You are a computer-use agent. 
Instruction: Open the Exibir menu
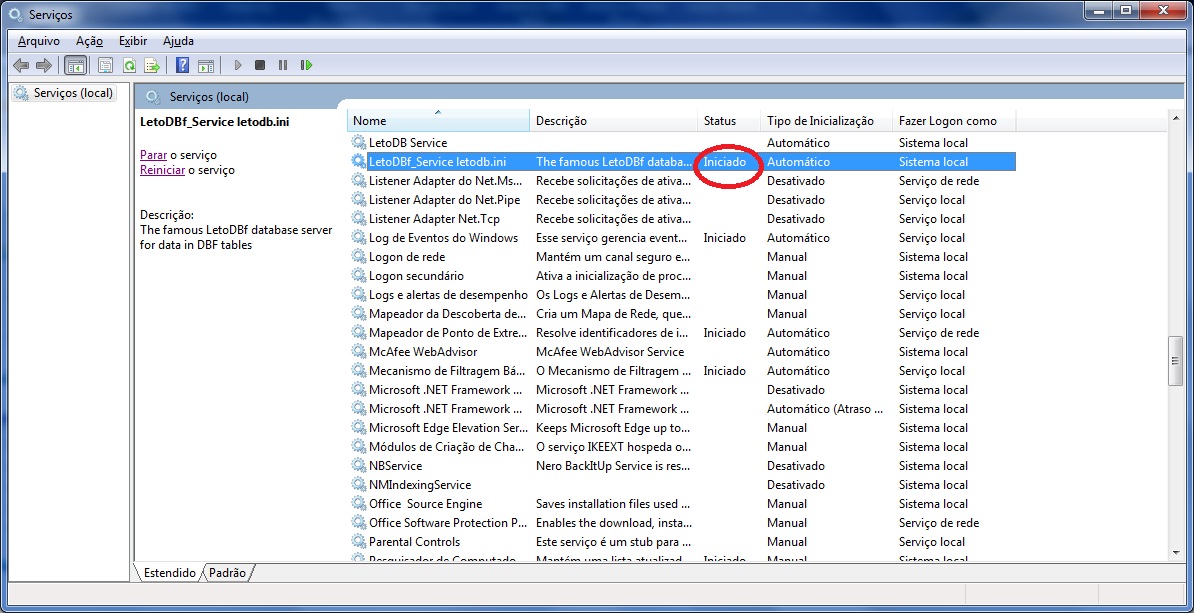click(x=132, y=41)
